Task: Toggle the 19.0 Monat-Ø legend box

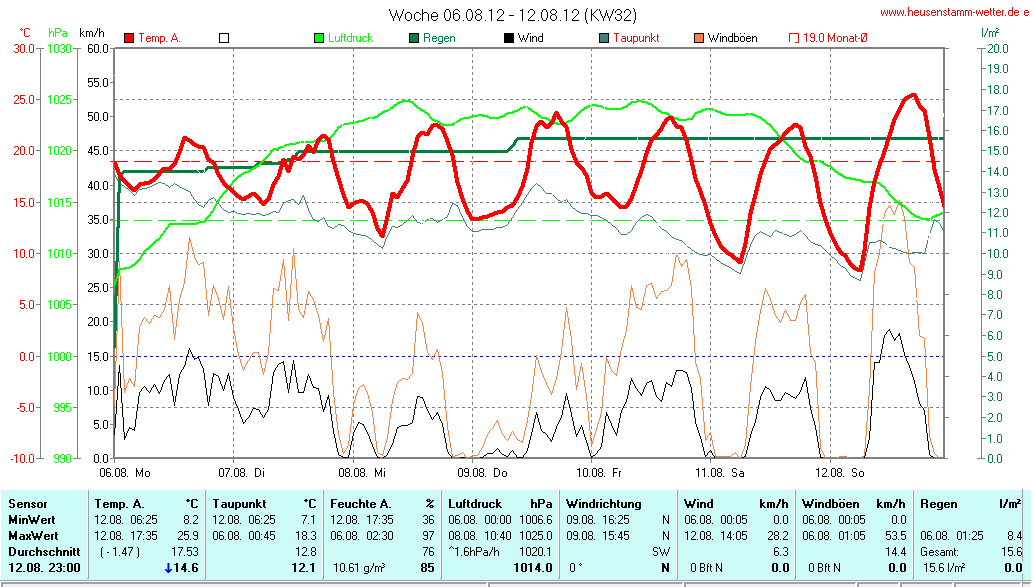Action: (794, 38)
